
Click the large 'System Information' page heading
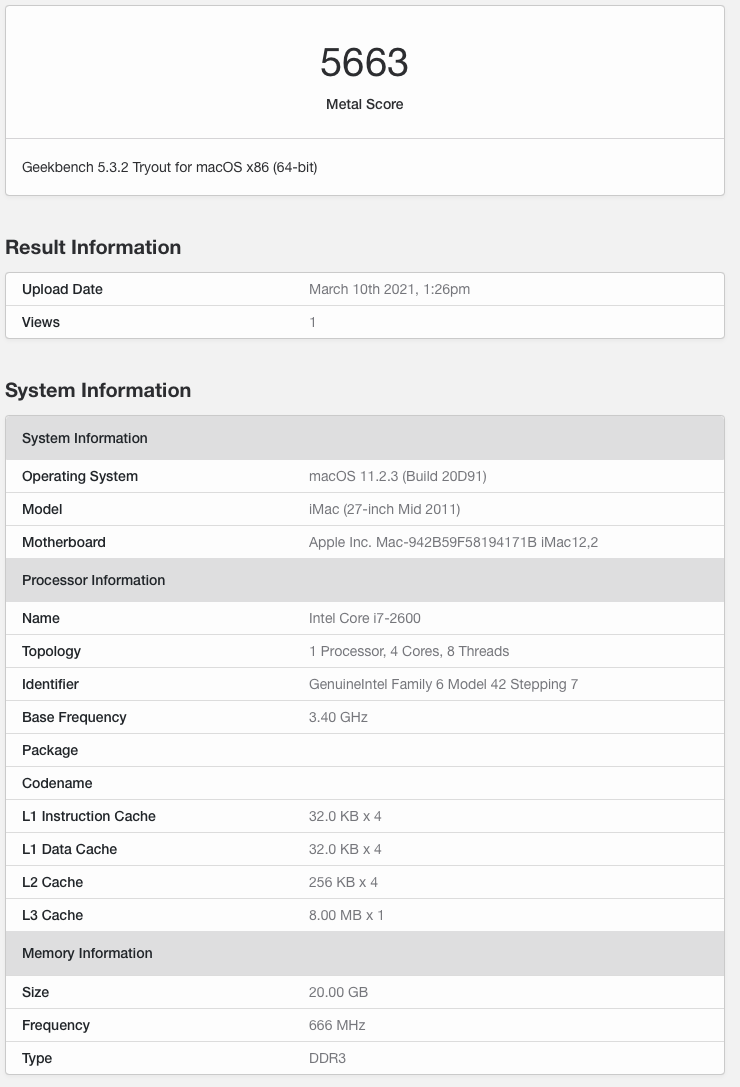[98, 390]
